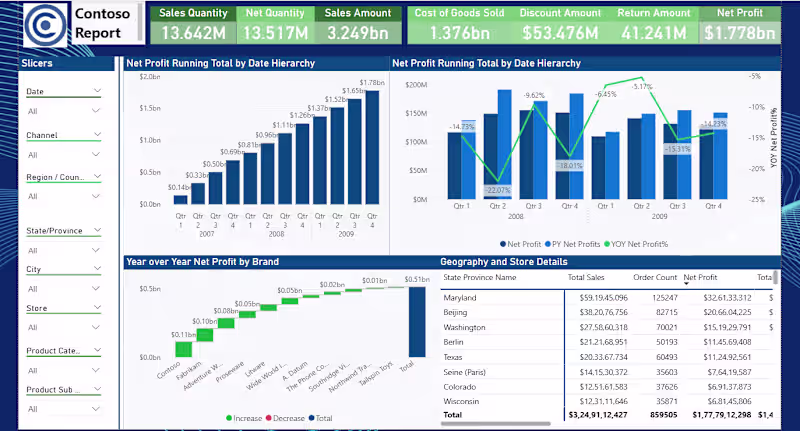
Task: Click the sort arrow under Net Profit column header
Action: [686, 284]
